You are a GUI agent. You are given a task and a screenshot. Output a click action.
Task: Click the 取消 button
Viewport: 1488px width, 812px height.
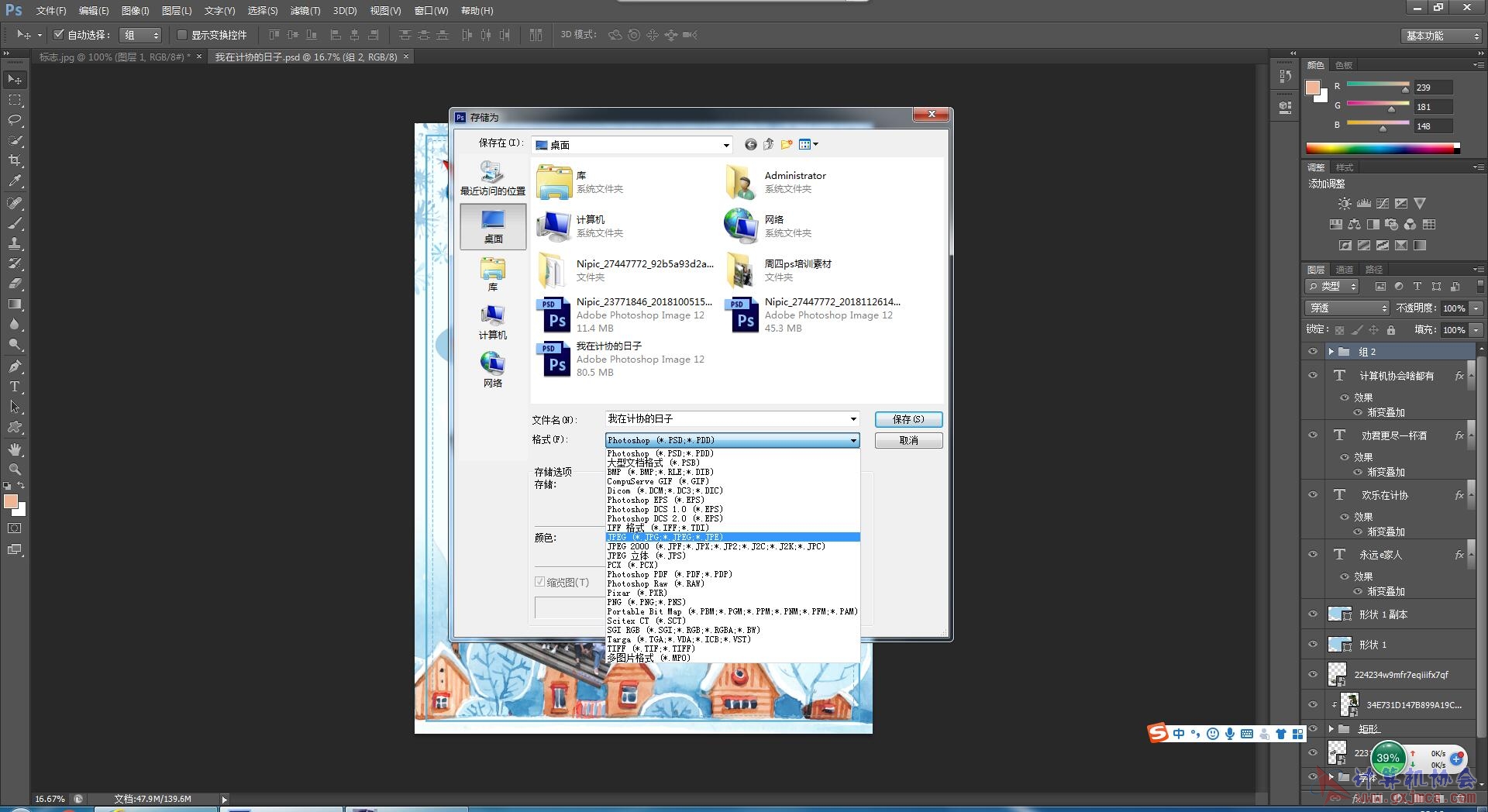[x=908, y=440]
